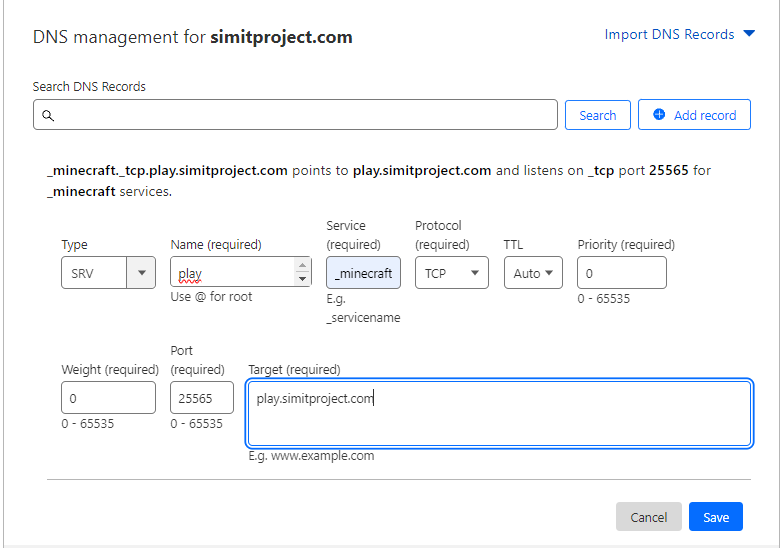Click the magnifier icon in search box
The height and width of the screenshot is (548, 780).
pos(48,115)
